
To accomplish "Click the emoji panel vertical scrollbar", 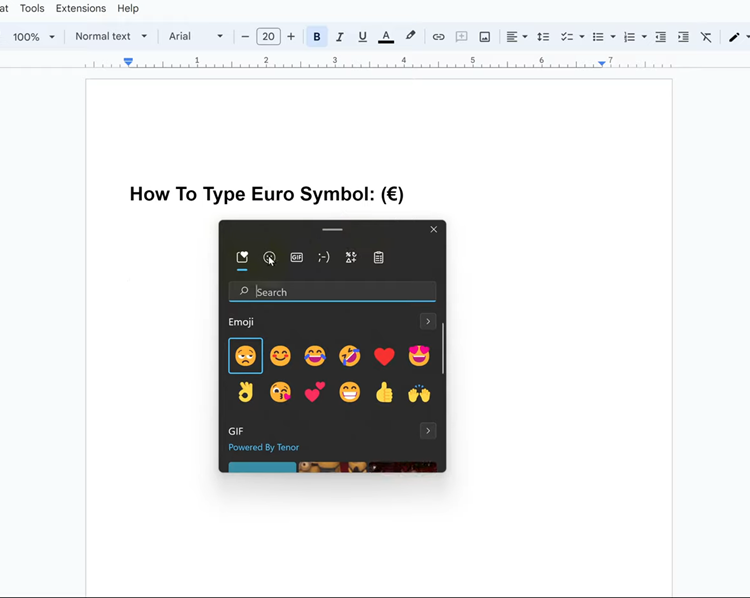I will (x=443, y=348).
